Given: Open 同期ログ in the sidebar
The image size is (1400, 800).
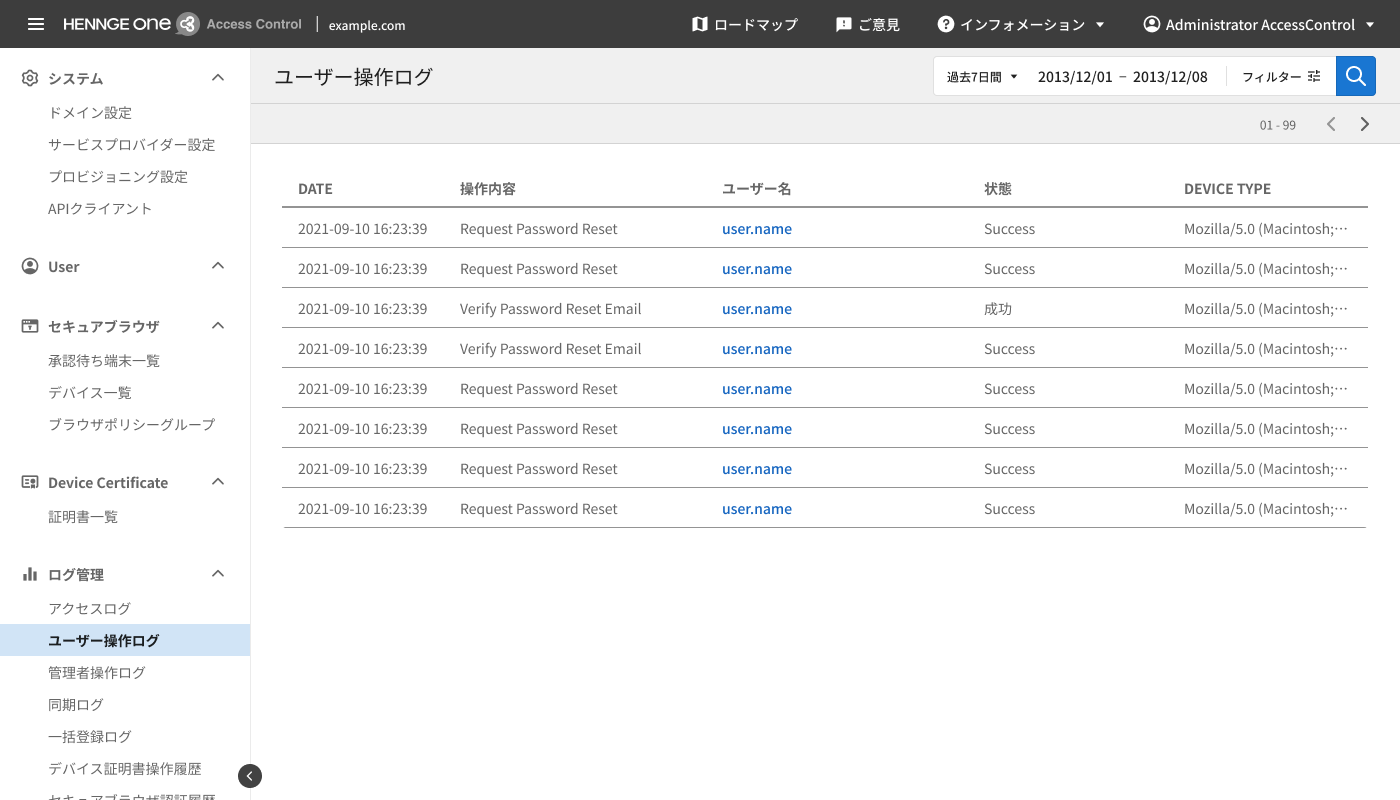Looking at the screenshot, I should pos(76,705).
